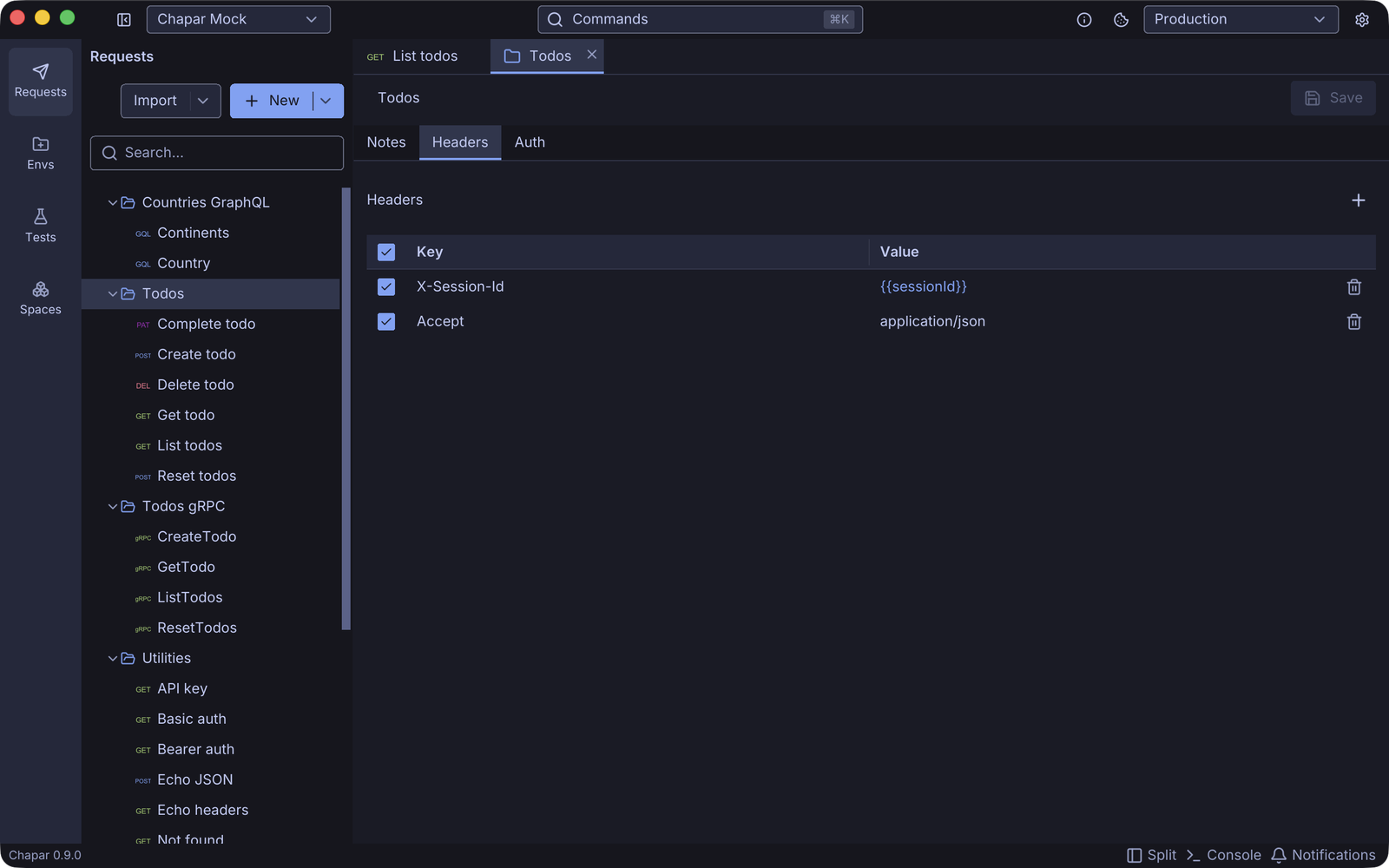Open the Delete todo request

210,385
